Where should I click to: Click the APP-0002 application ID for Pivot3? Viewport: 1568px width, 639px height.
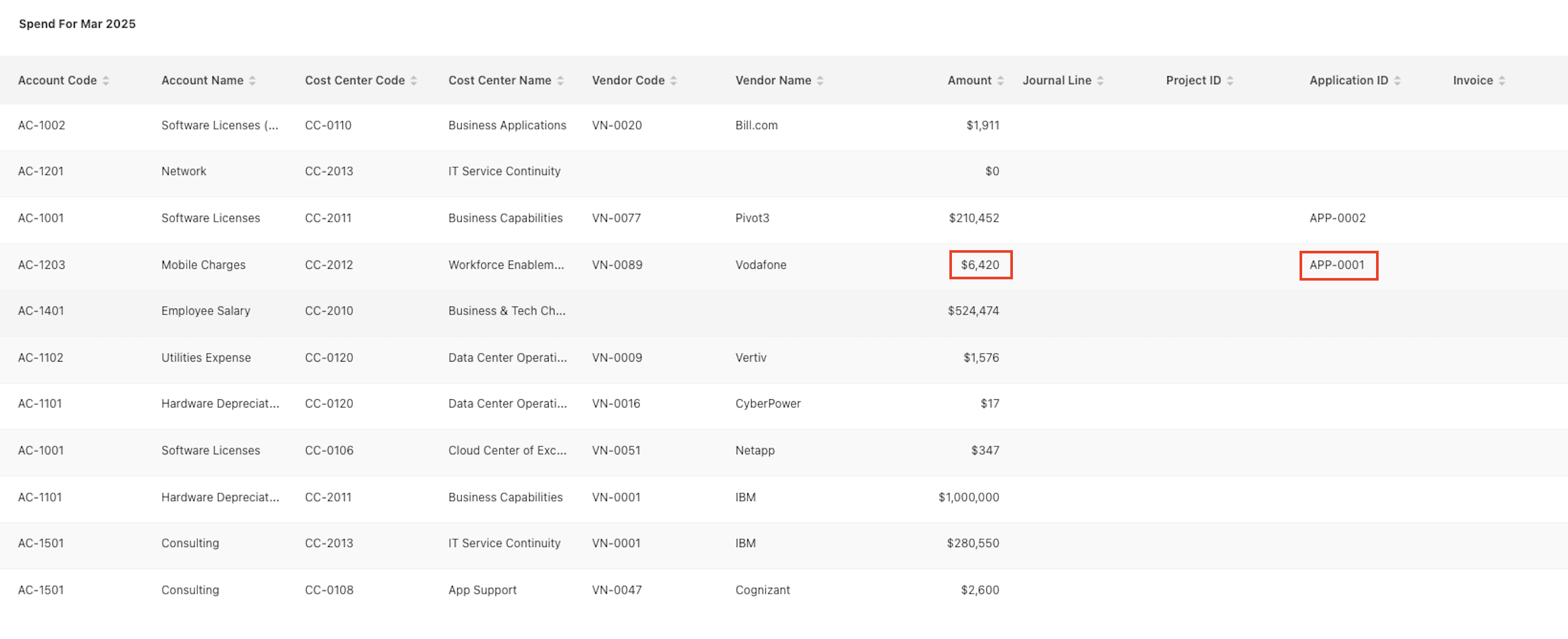pyautogui.click(x=1337, y=218)
